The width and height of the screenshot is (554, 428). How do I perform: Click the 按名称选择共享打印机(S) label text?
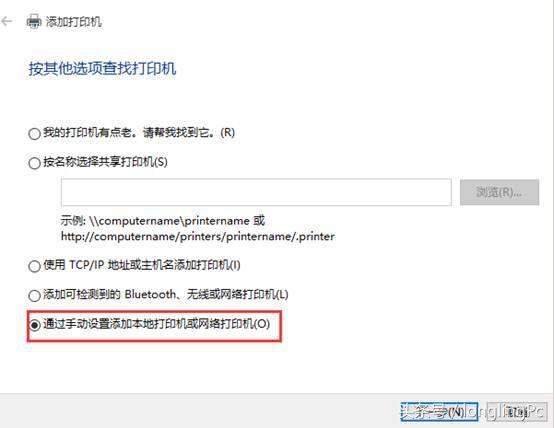[105, 162]
